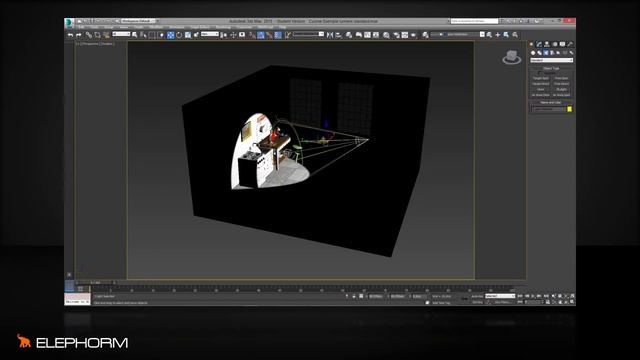Click the Use Pivot Point Center icon
Screen dimensions: 640x360
click(224, 35)
